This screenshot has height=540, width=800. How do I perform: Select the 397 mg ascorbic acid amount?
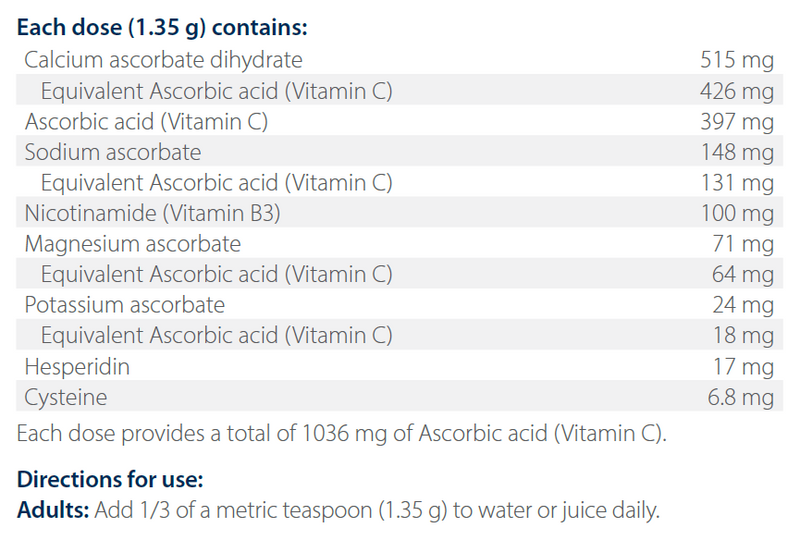click(737, 122)
